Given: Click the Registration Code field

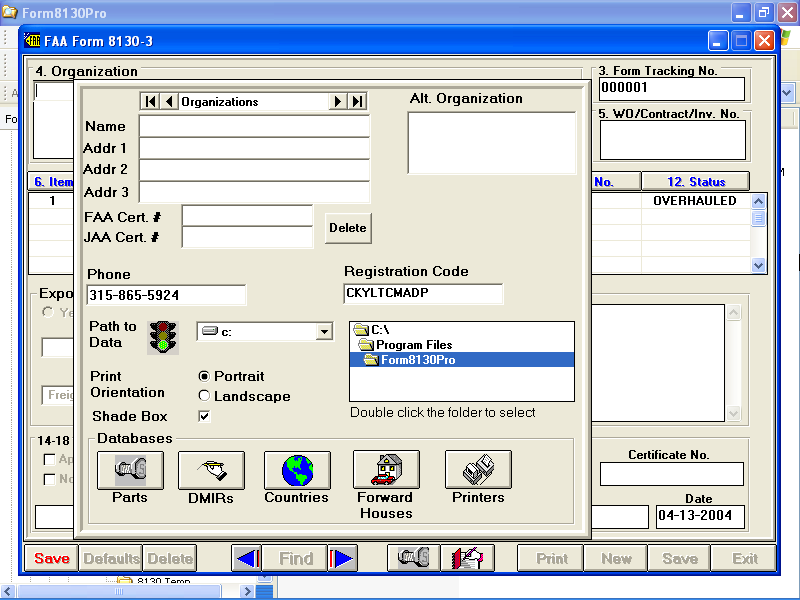Looking at the screenshot, I should [x=423, y=294].
